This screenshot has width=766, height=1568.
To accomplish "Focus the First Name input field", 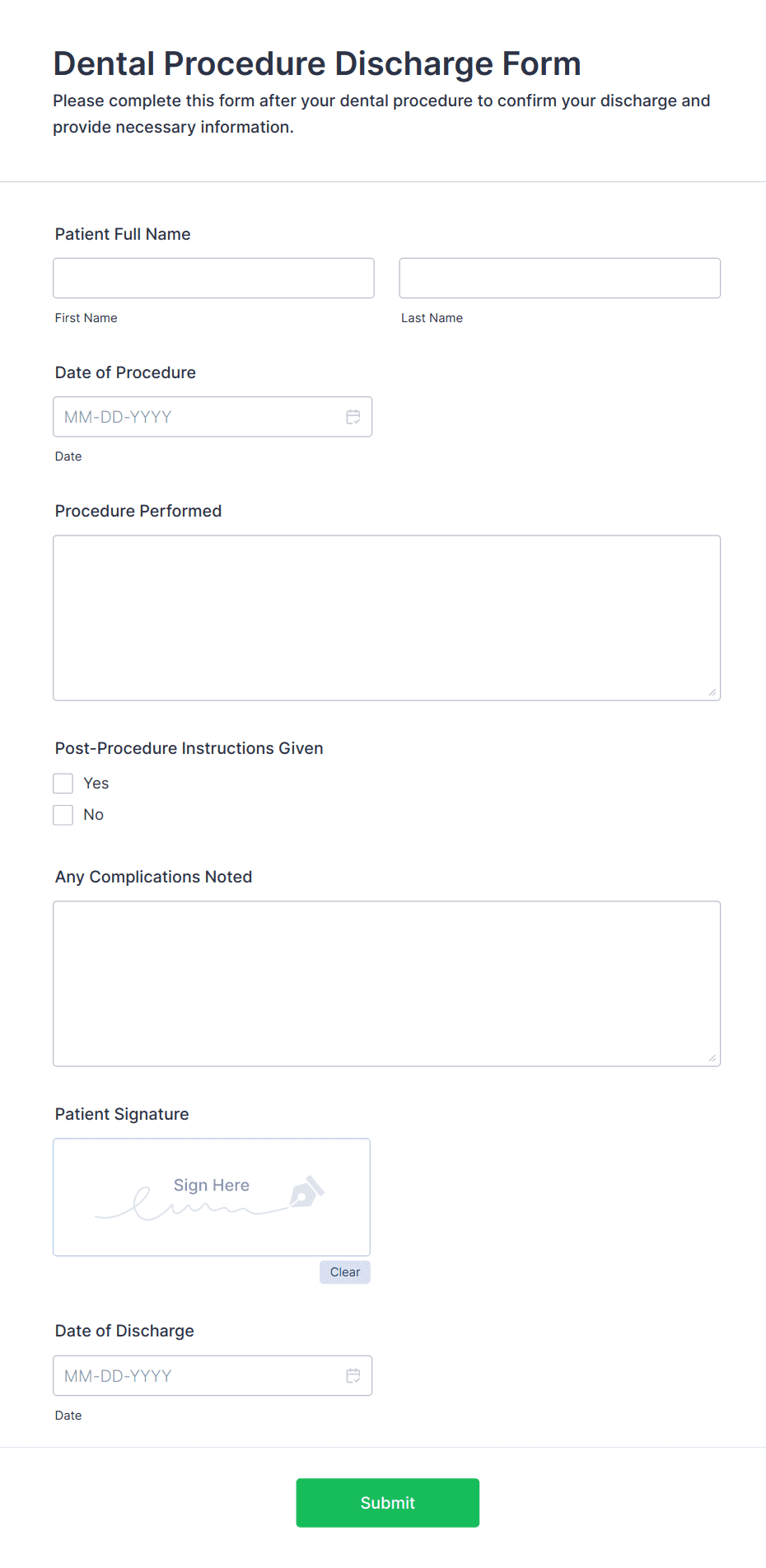I will [213, 278].
